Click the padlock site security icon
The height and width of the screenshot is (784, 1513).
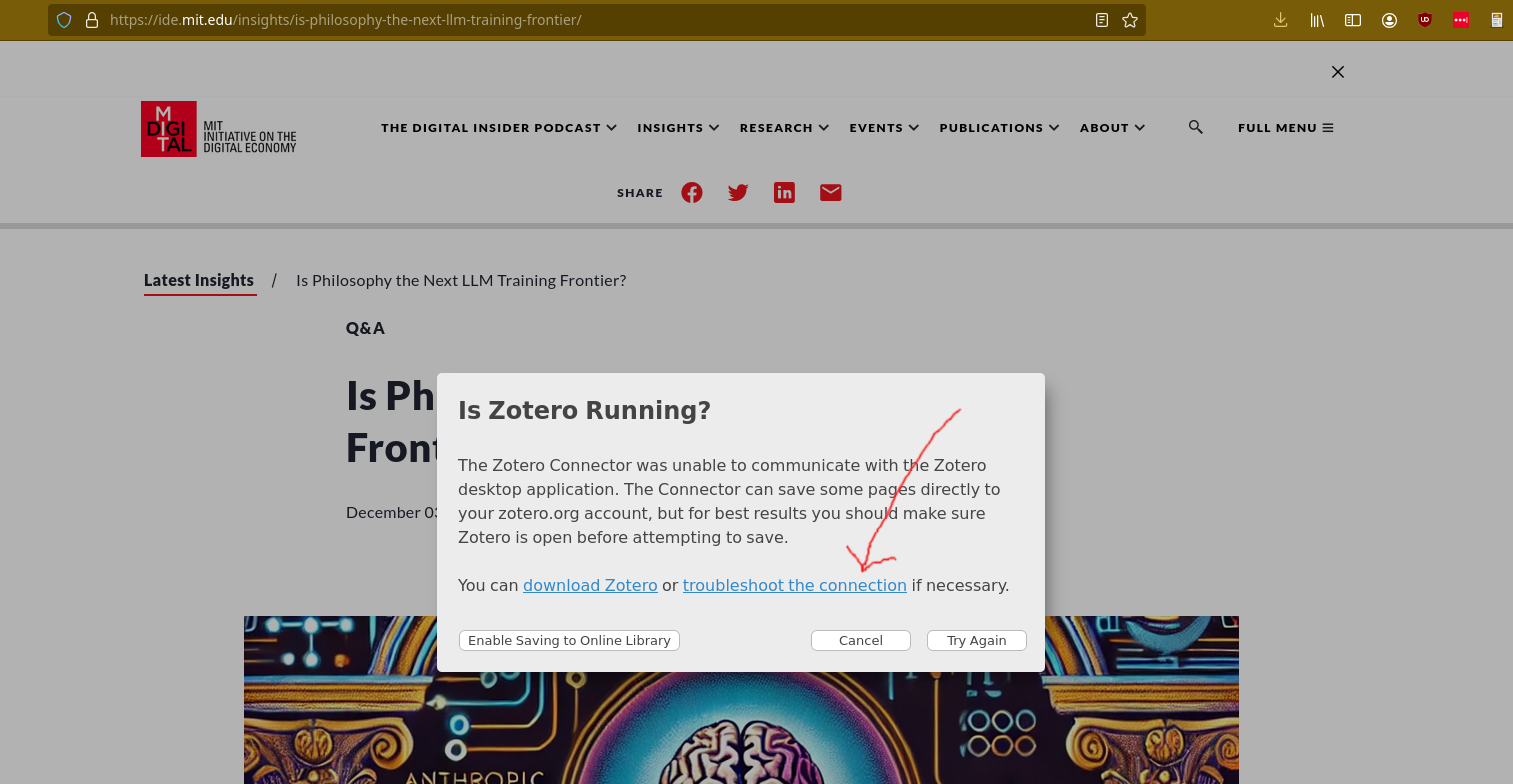[x=91, y=20]
